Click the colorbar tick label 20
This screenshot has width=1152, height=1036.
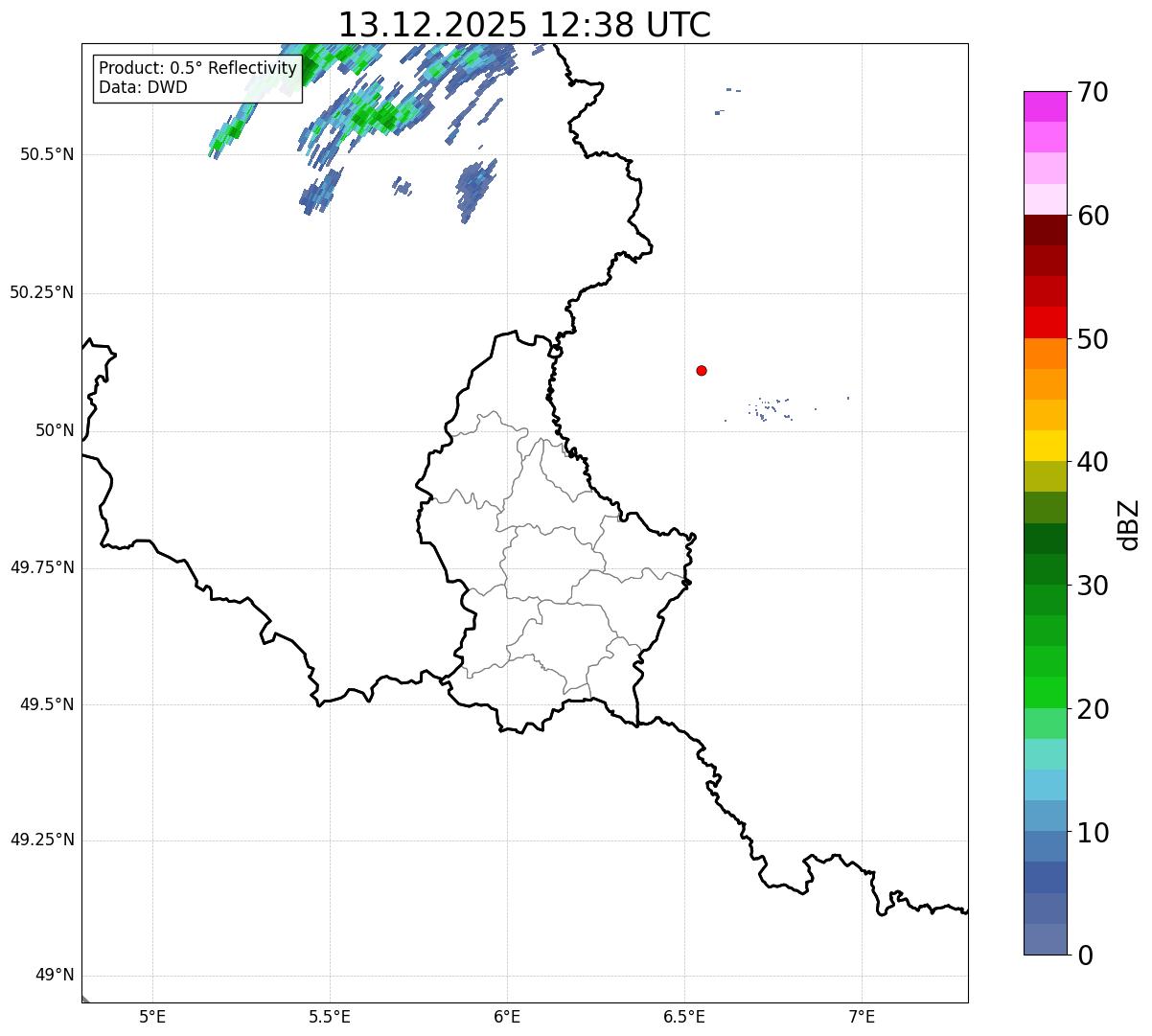[1093, 709]
